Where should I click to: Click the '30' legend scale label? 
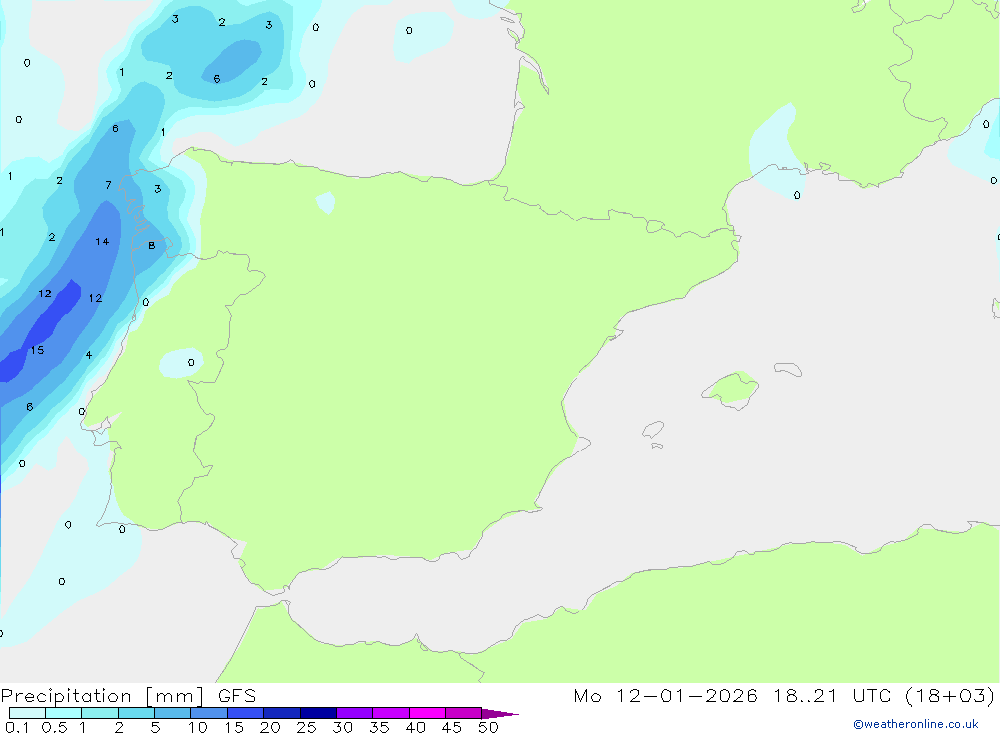[343, 727]
